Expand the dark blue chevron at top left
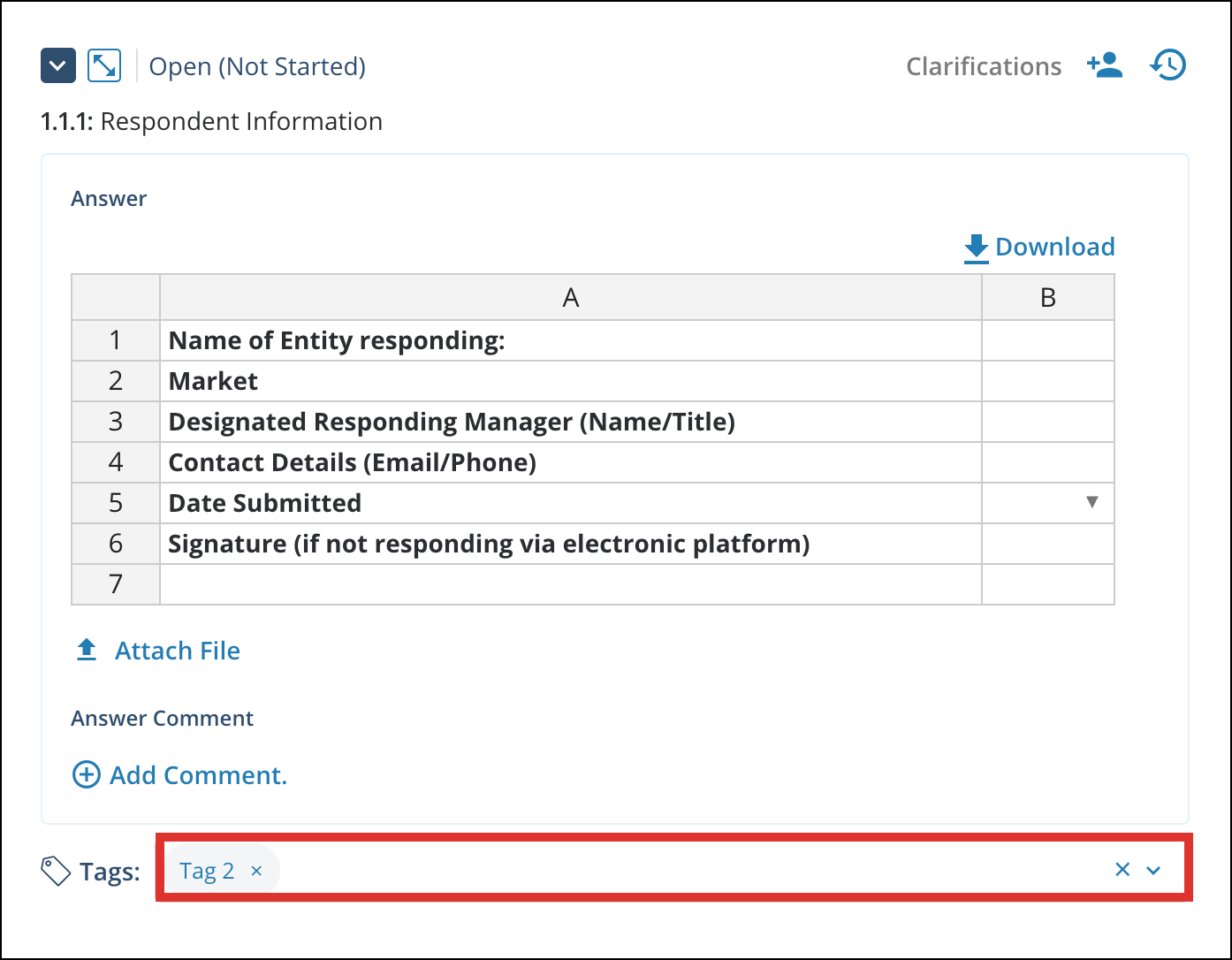This screenshot has width=1232, height=960. click(x=57, y=65)
